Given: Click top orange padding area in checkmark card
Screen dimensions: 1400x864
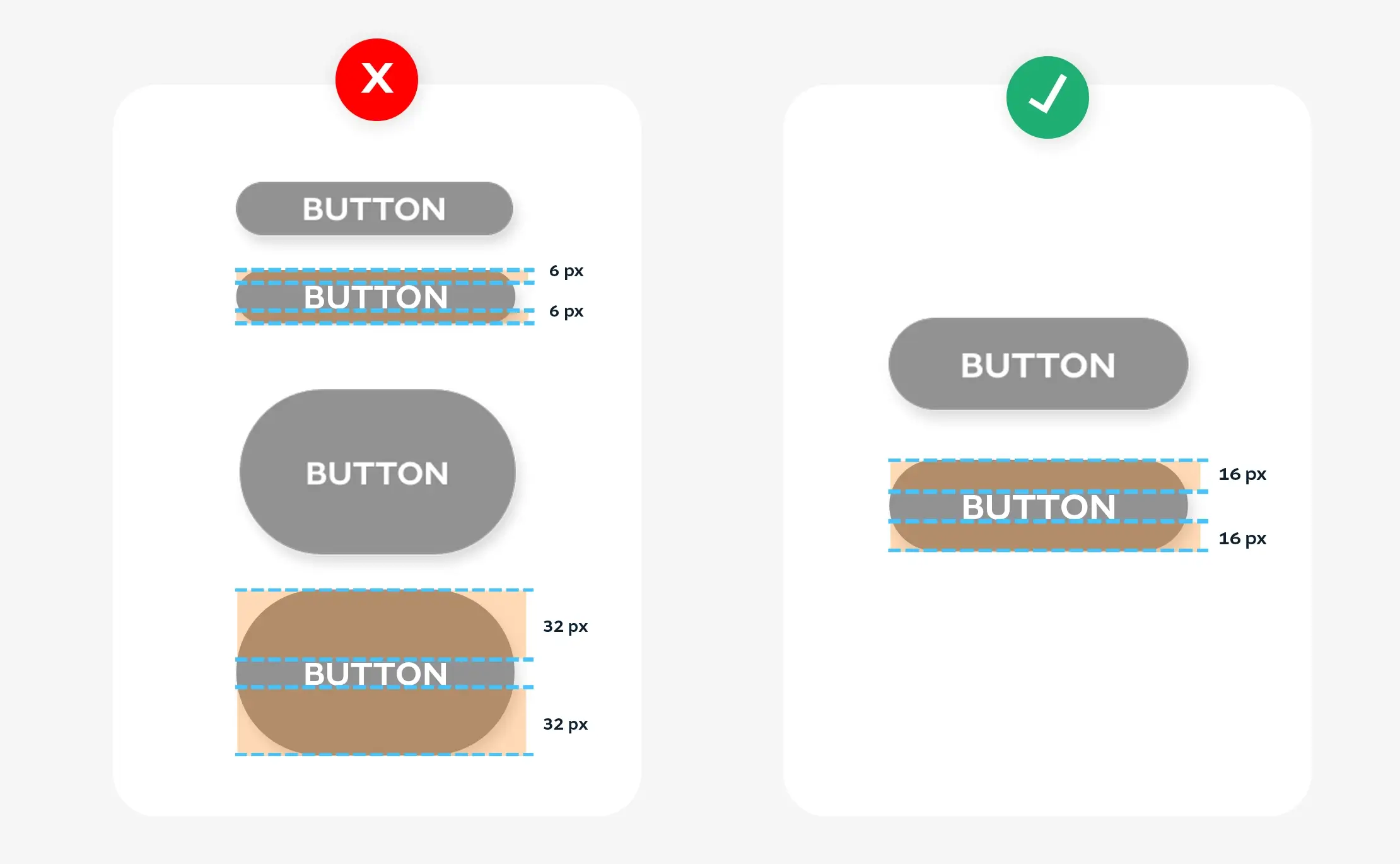Looking at the screenshot, I should (x=1045, y=476).
